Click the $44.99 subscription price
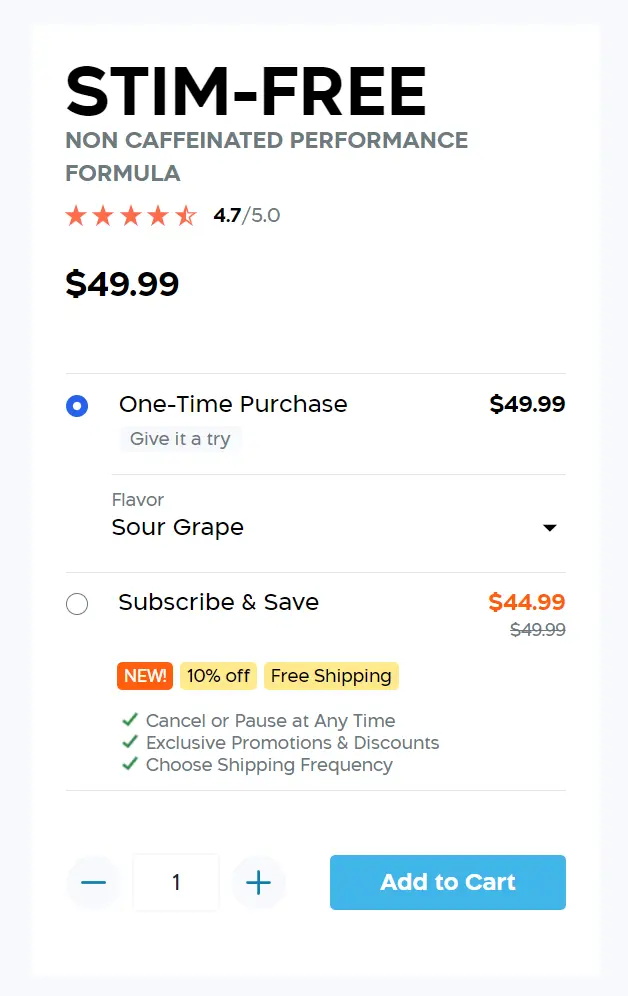The width and height of the screenshot is (628, 996). click(527, 602)
